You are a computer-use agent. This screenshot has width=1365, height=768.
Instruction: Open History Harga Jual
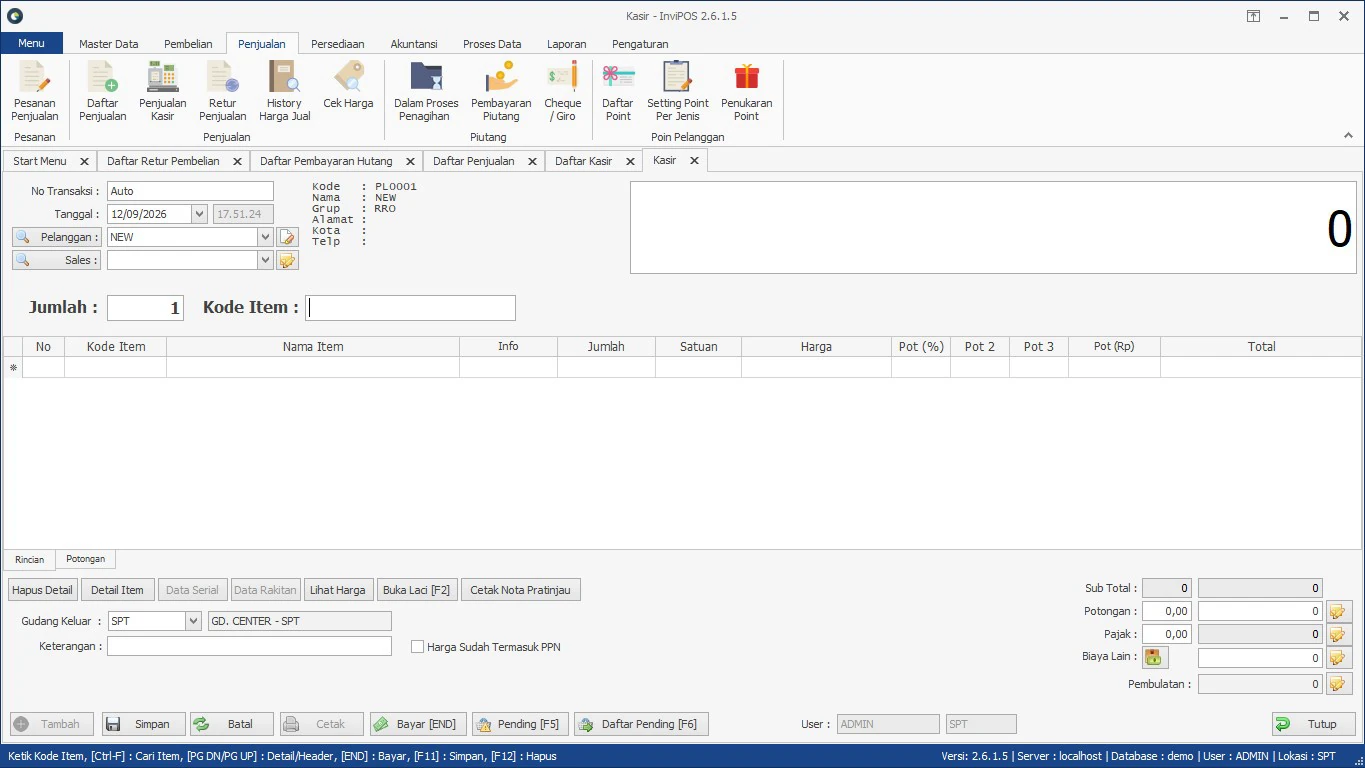pos(284,91)
